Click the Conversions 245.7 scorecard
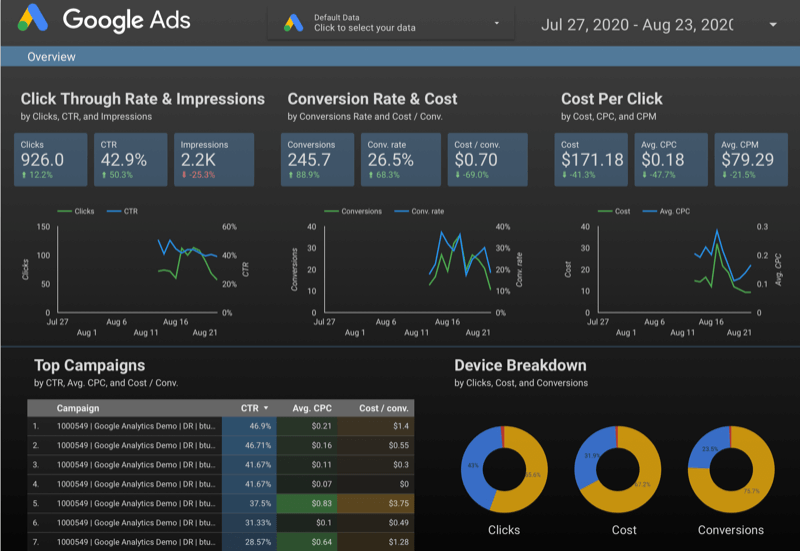The image size is (800, 551). [317, 160]
